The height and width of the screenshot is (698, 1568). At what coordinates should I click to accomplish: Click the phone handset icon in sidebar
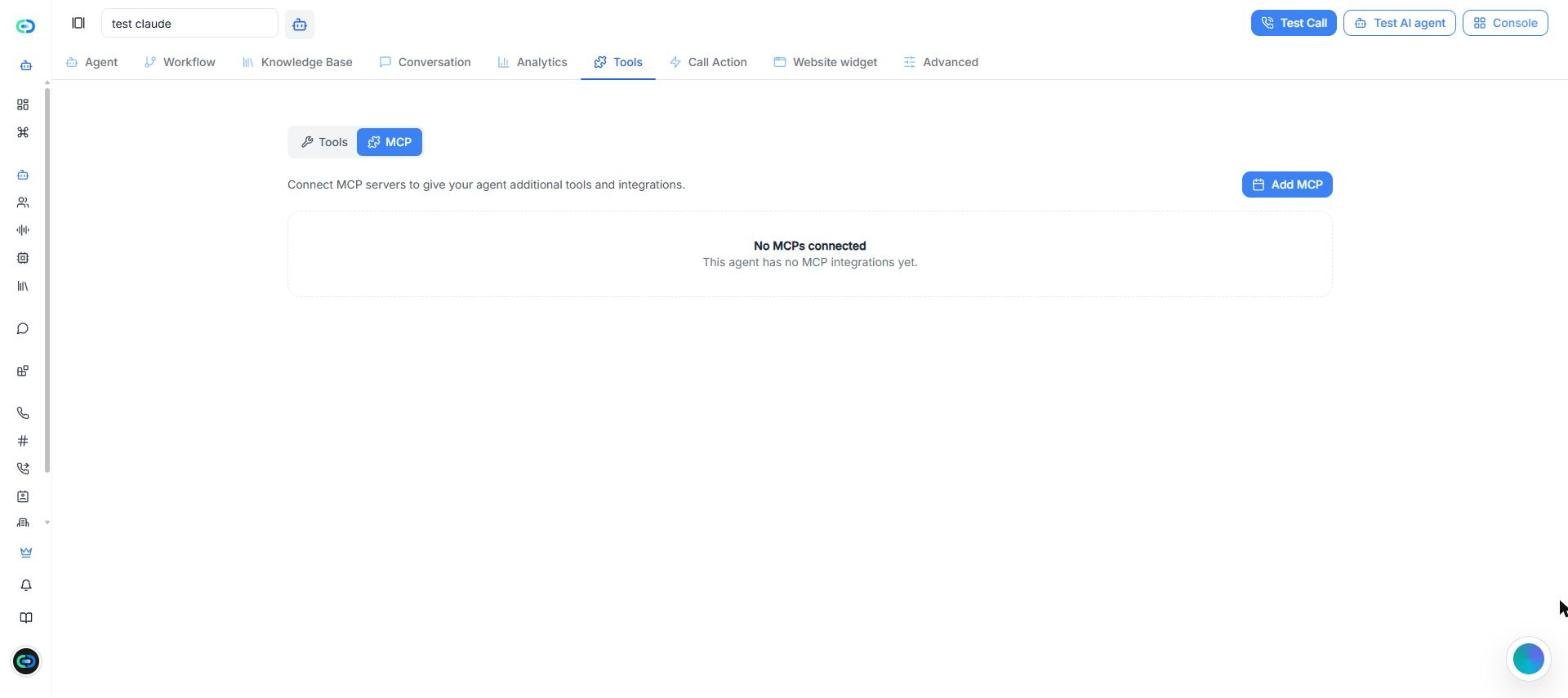(x=23, y=413)
